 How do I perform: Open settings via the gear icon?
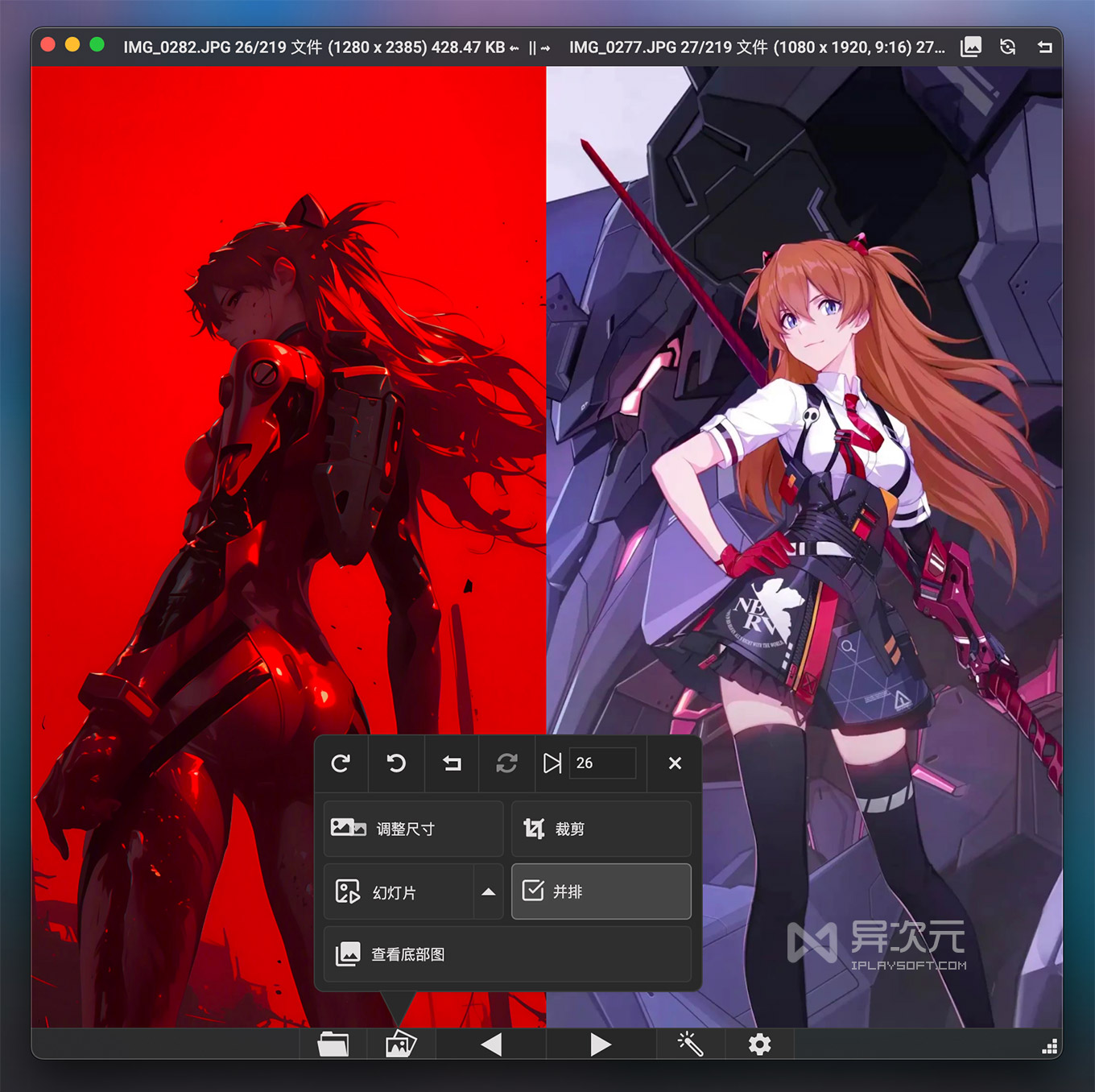759,1044
